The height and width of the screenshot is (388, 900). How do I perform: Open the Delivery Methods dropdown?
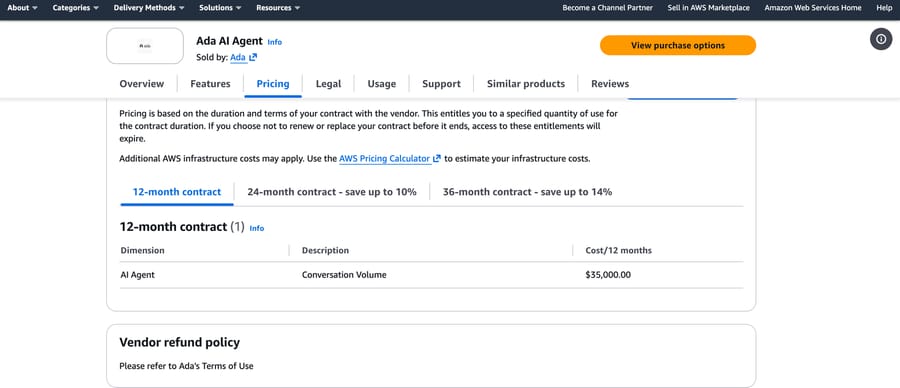coord(149,8)
